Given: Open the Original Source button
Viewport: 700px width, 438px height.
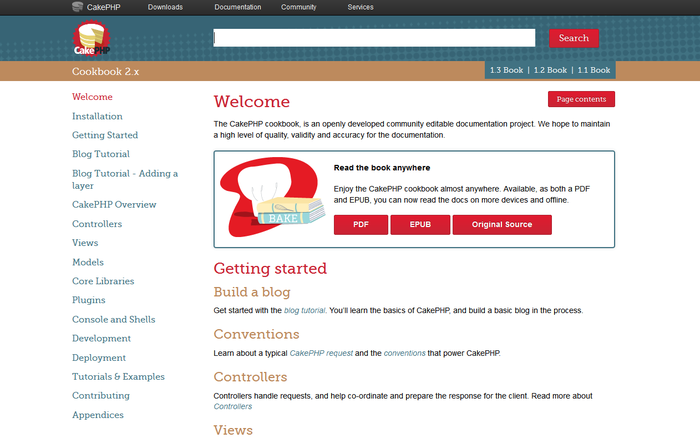Looking at the screenshot, I should pos(502,225).
